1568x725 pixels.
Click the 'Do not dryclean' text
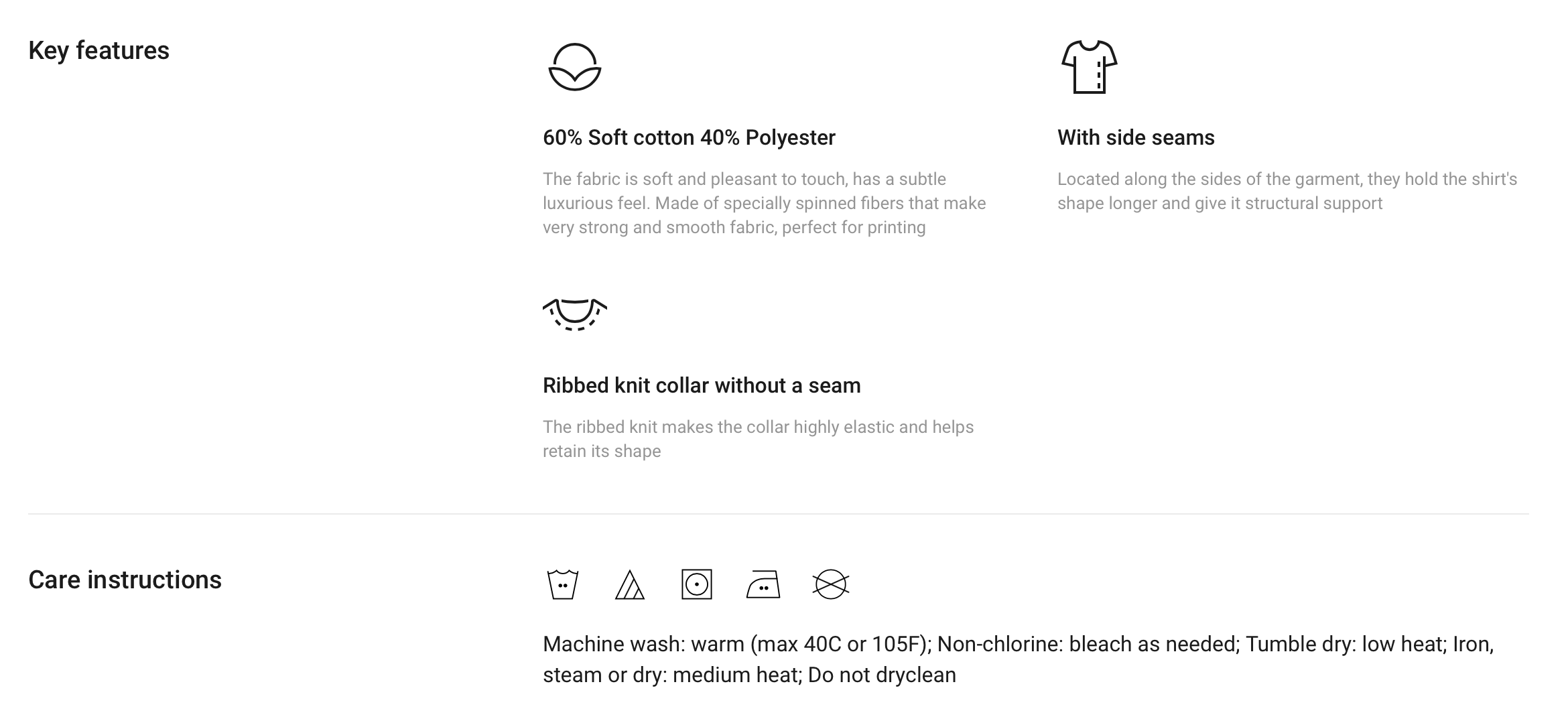click(x=882, y=675)
